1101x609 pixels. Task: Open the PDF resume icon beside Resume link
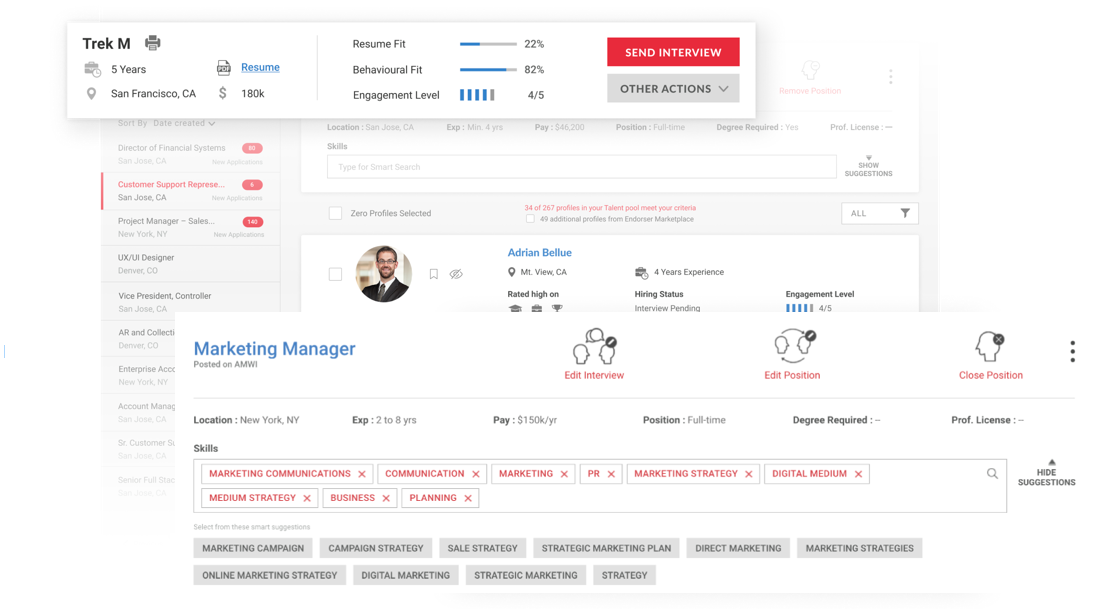pyautogui.click(x=225, y=68)
